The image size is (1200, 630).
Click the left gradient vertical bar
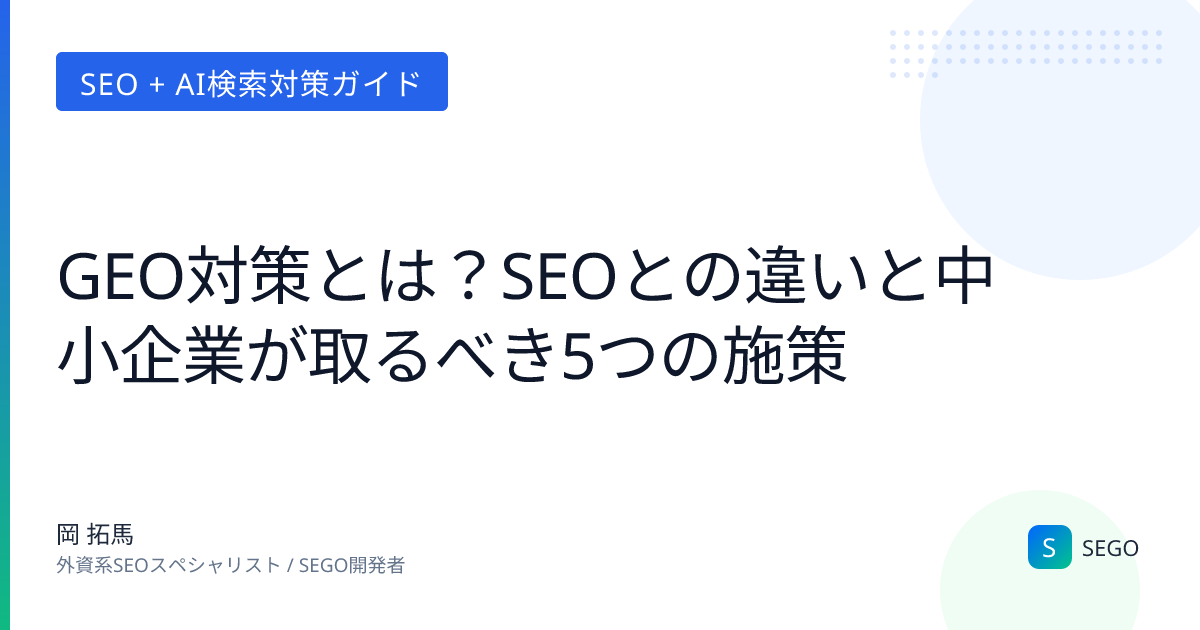click(4, 315)
